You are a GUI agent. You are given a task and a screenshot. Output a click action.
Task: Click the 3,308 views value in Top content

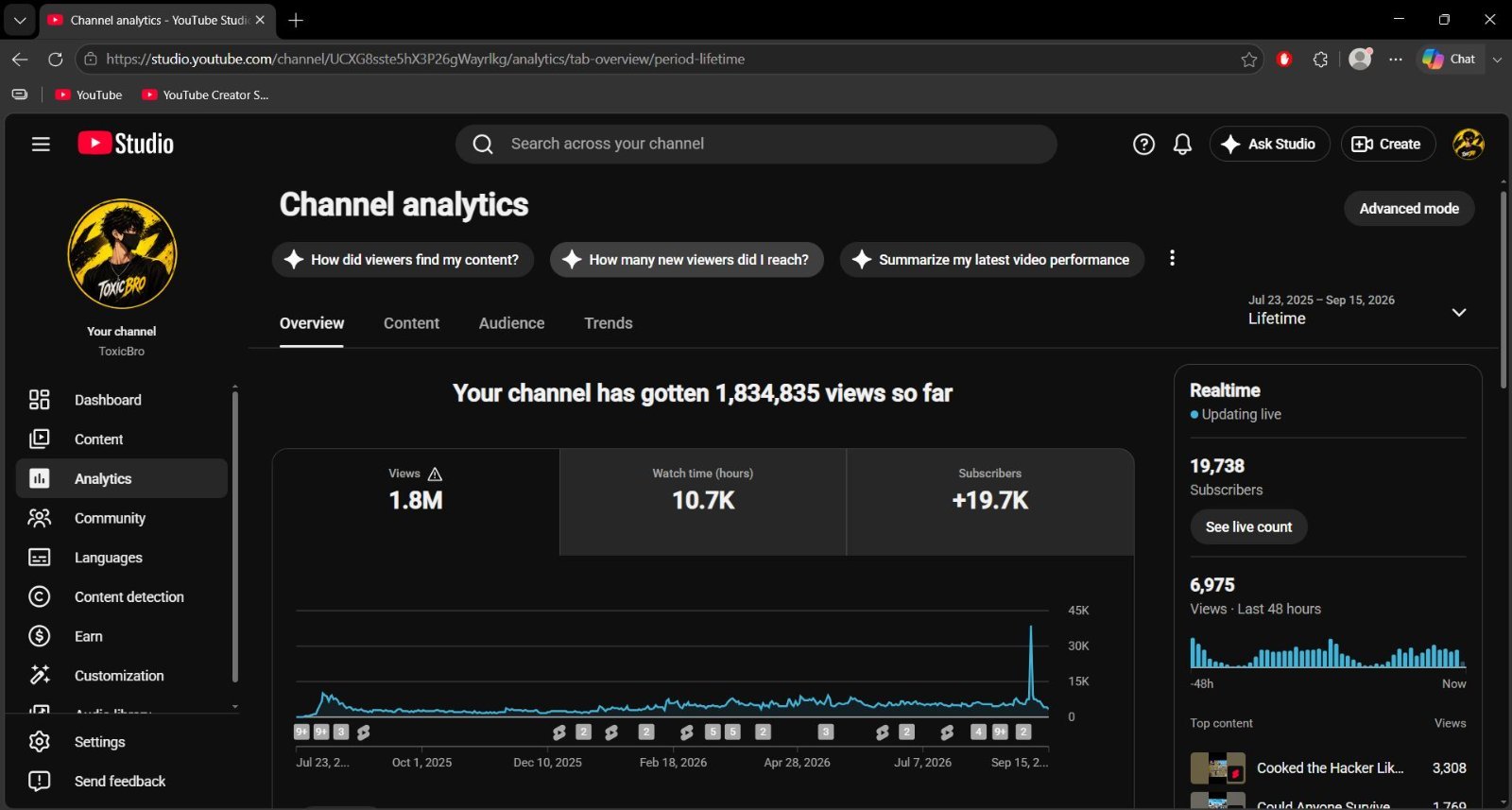click(1449, 768)
